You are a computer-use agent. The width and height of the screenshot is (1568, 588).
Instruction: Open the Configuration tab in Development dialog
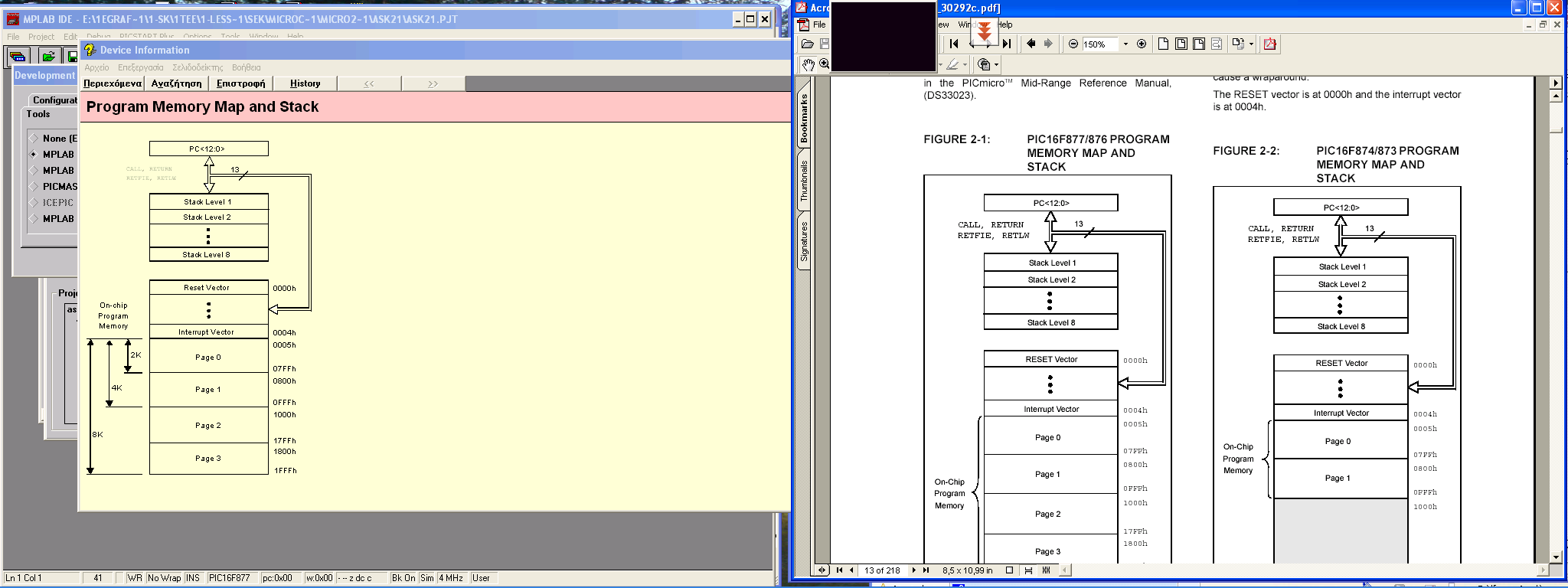pos(54,100)
